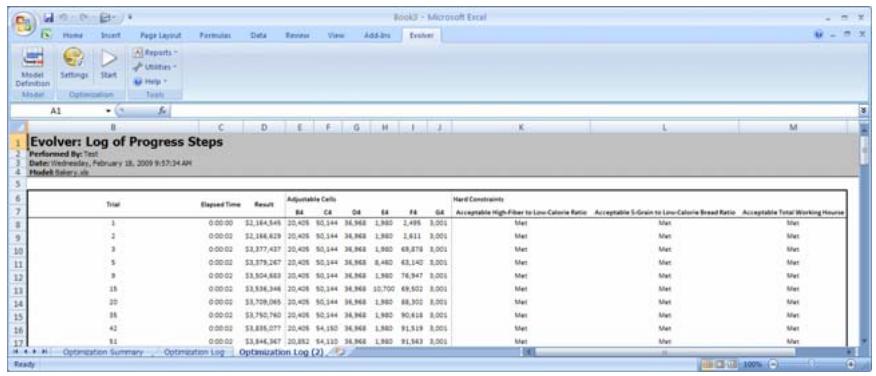This screenshot has width=876, height=376.
Task: Click the 100% zoom level indicator
Action: pos(752,364)
